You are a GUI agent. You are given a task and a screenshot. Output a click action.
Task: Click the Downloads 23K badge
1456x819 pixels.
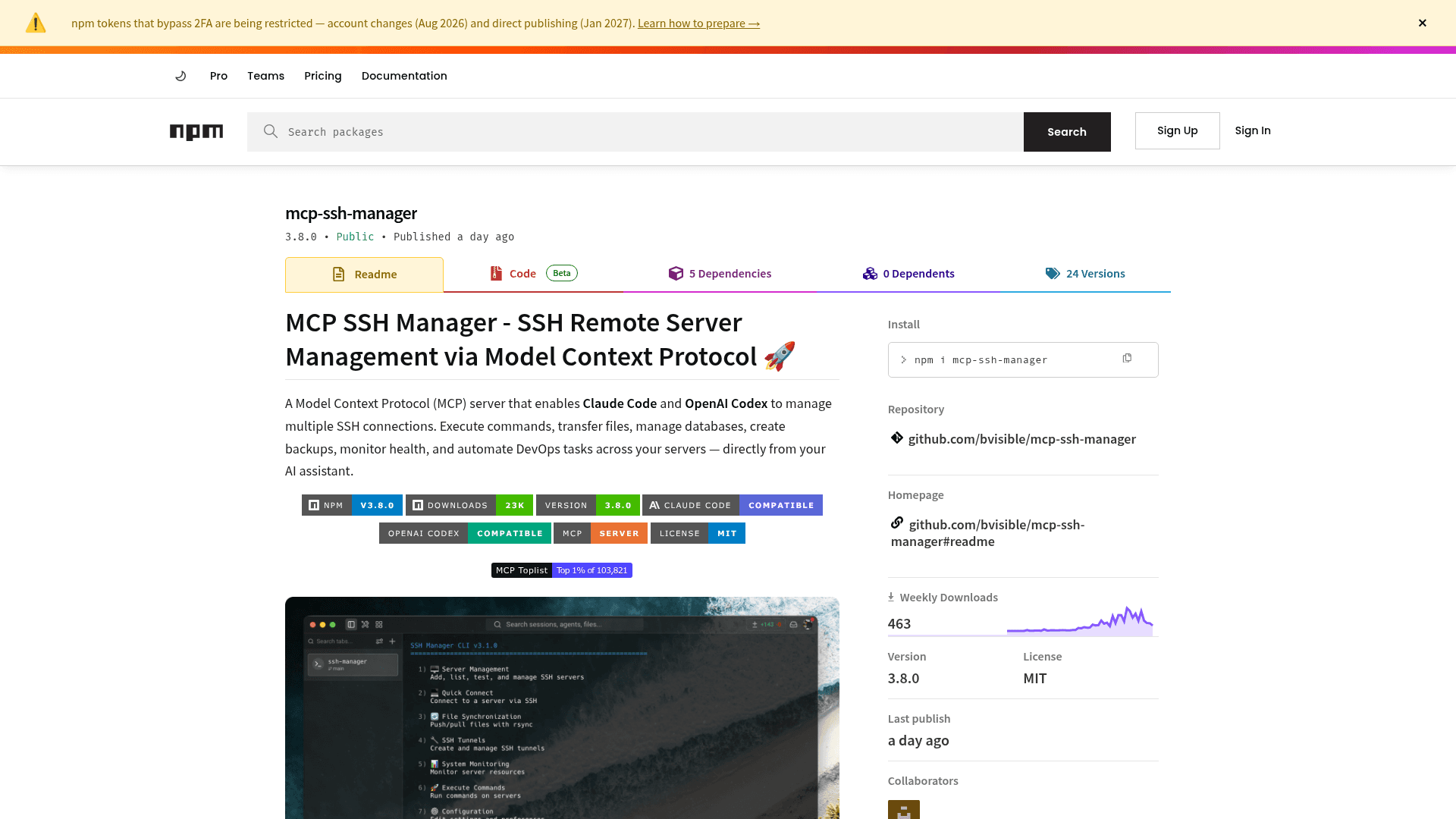click(469, 505)
